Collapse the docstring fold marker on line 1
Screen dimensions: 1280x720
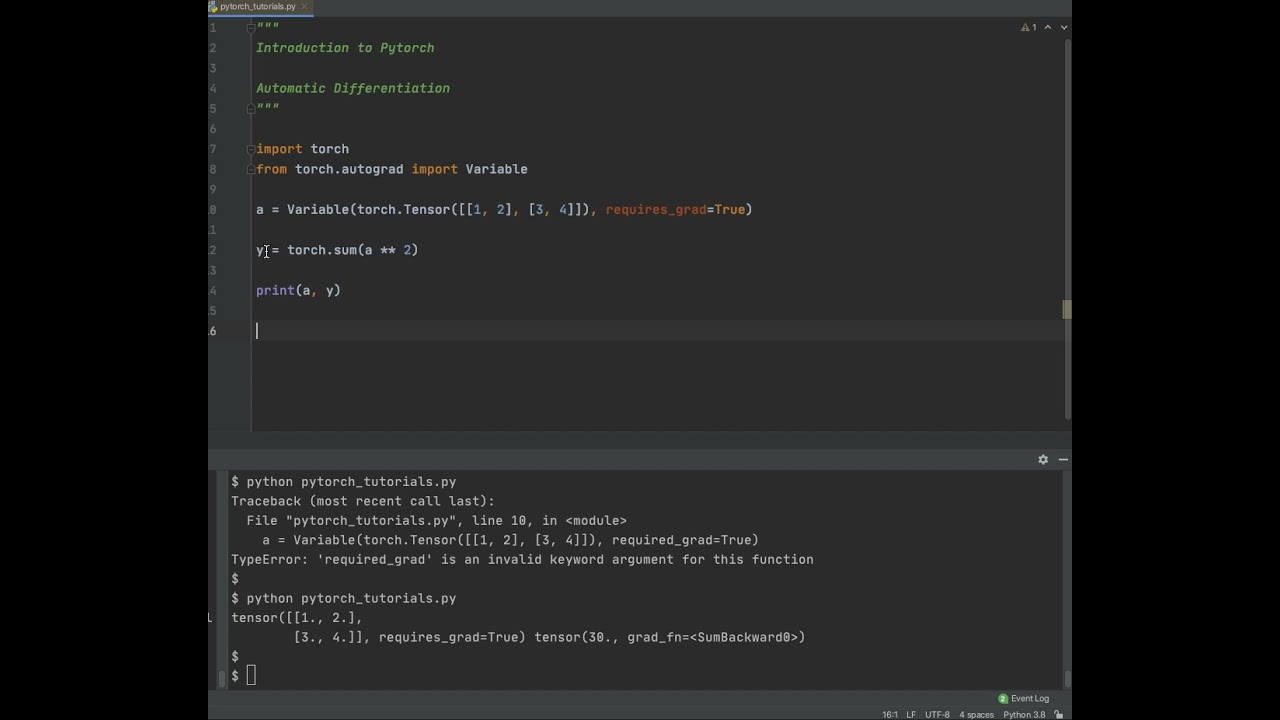(251, 27)
